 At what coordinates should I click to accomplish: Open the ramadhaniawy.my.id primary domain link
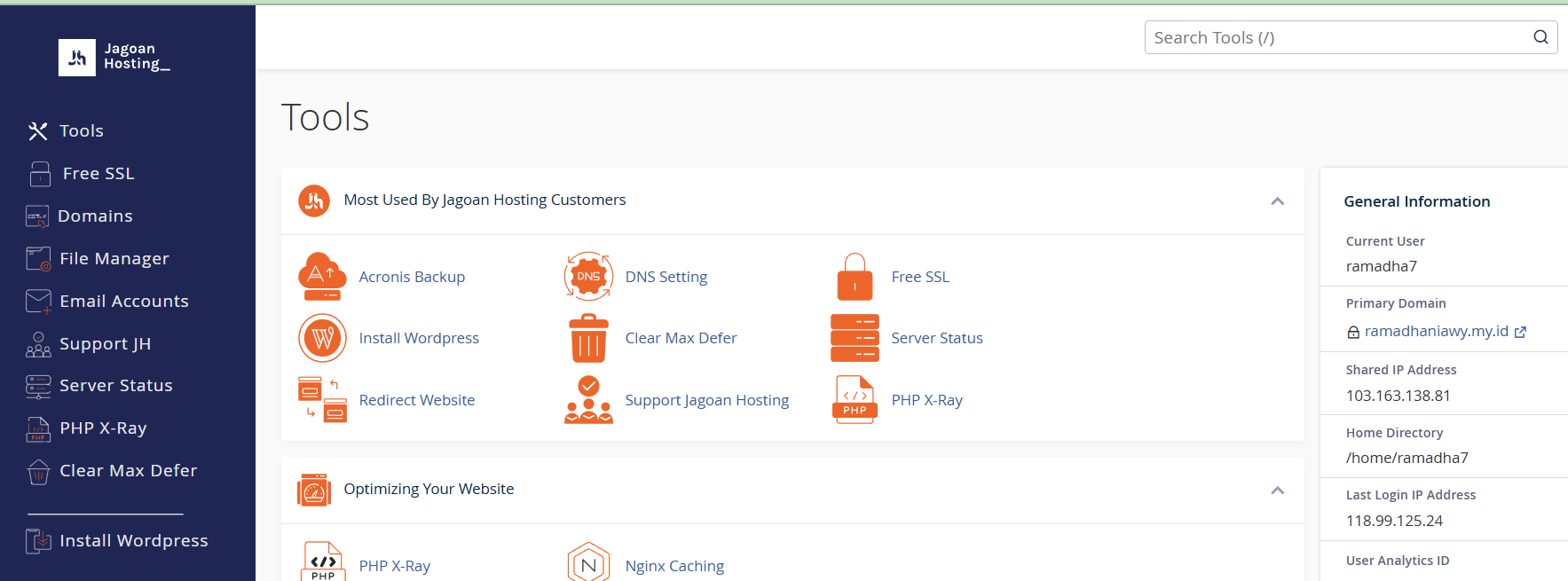click(x=1437, y=331)
